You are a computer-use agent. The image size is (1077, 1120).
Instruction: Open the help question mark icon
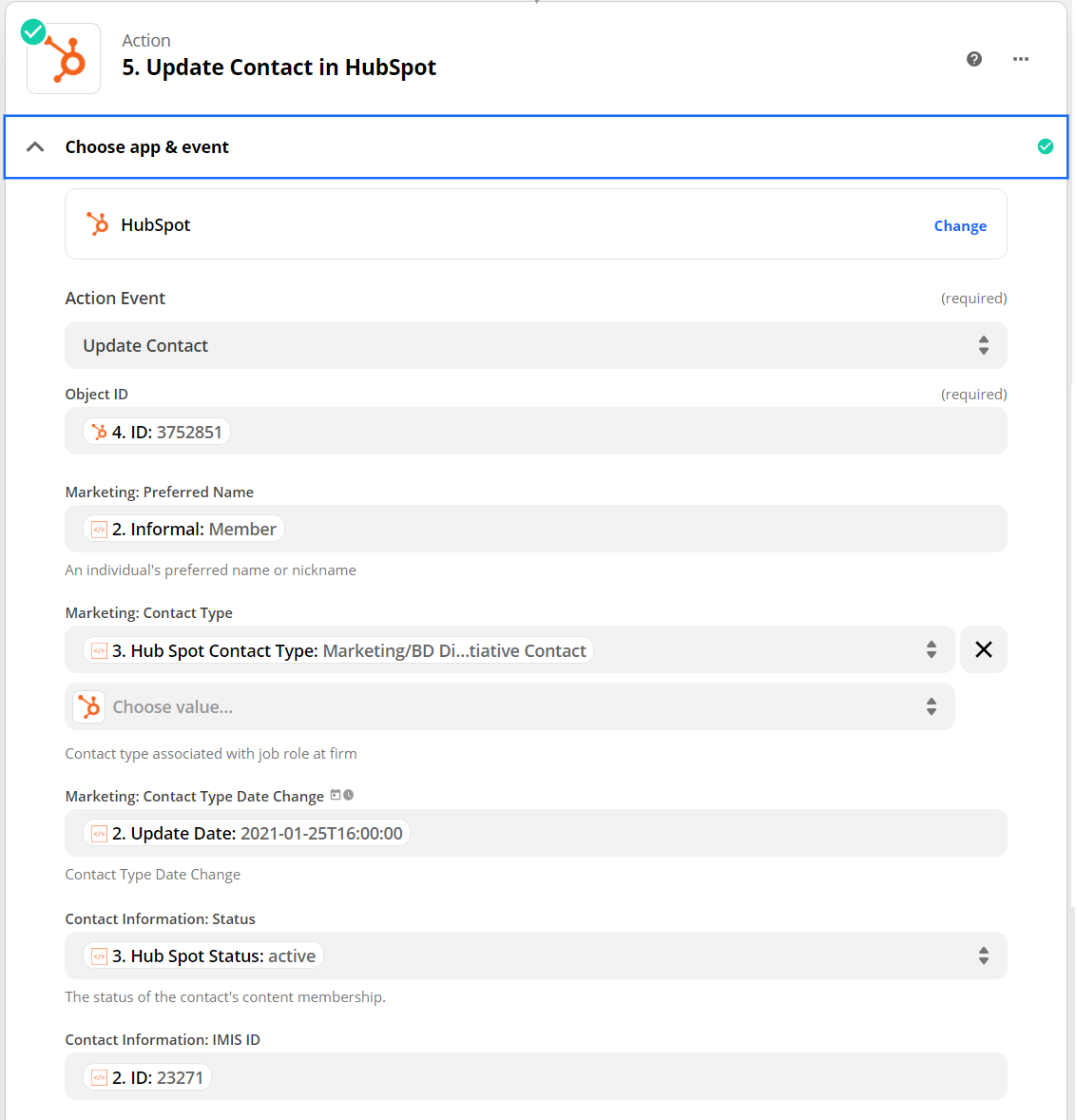click(973, 58)
